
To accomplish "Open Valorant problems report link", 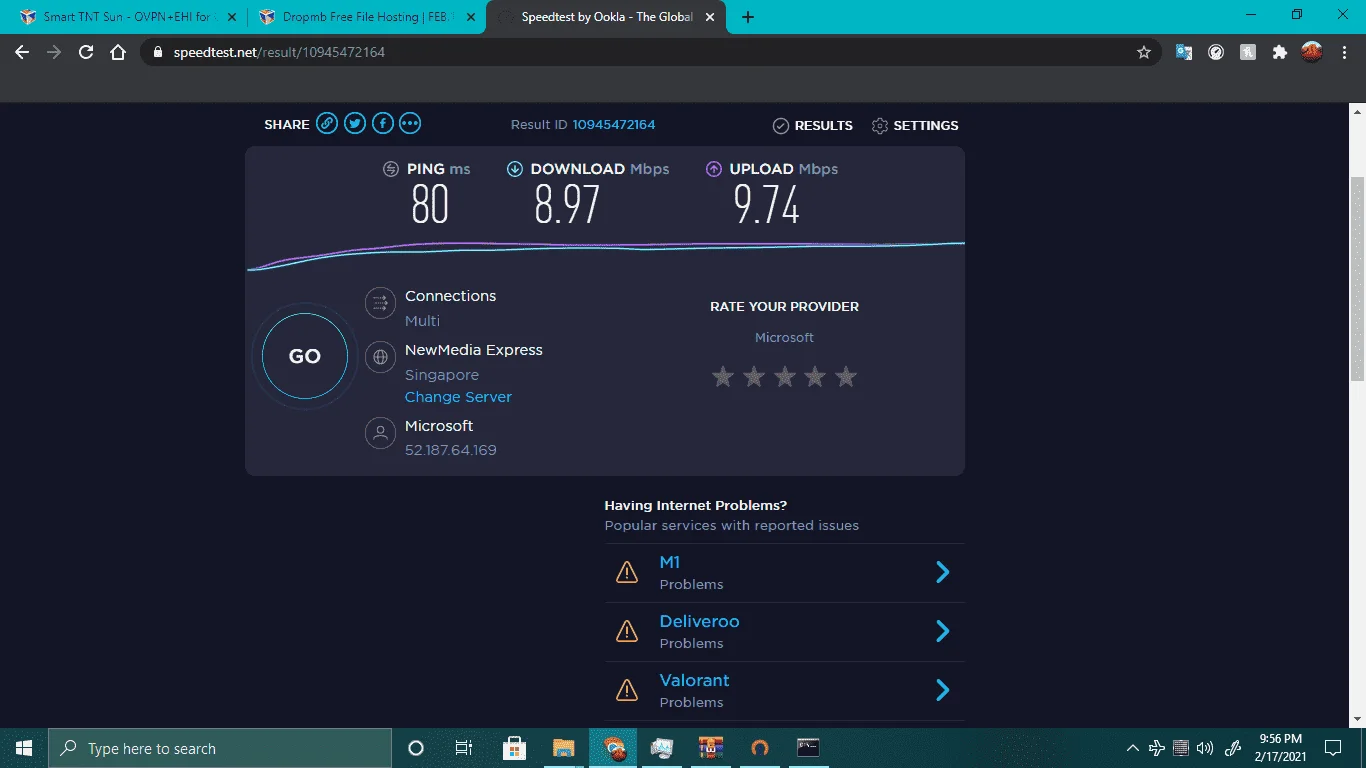I will (x=694, y=681).
